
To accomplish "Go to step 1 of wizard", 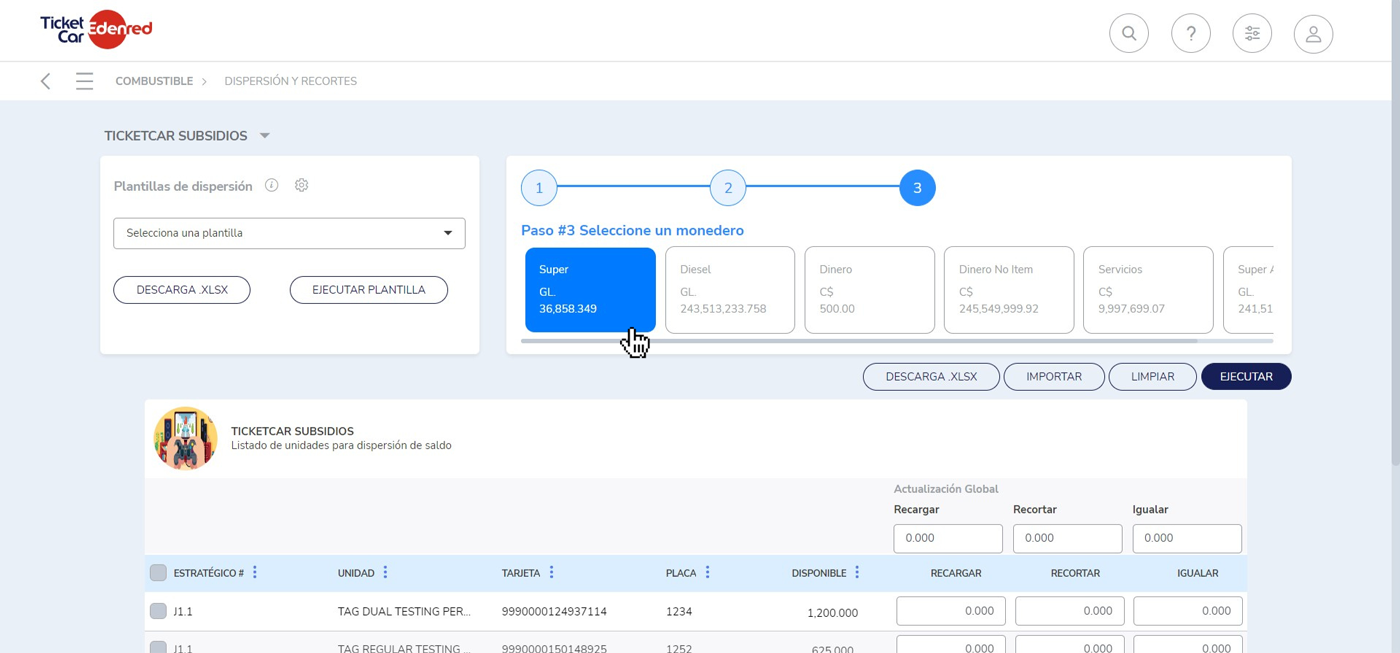I will [x=539, y=188].
